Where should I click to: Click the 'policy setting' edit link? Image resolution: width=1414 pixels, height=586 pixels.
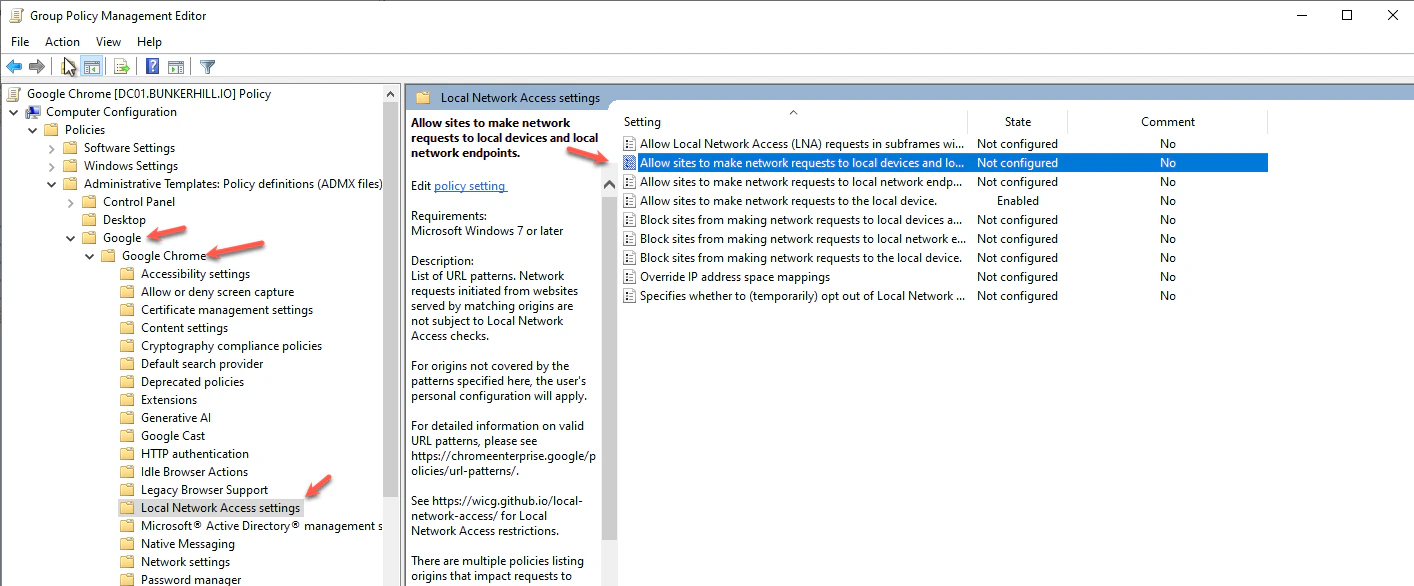[470, 186]
